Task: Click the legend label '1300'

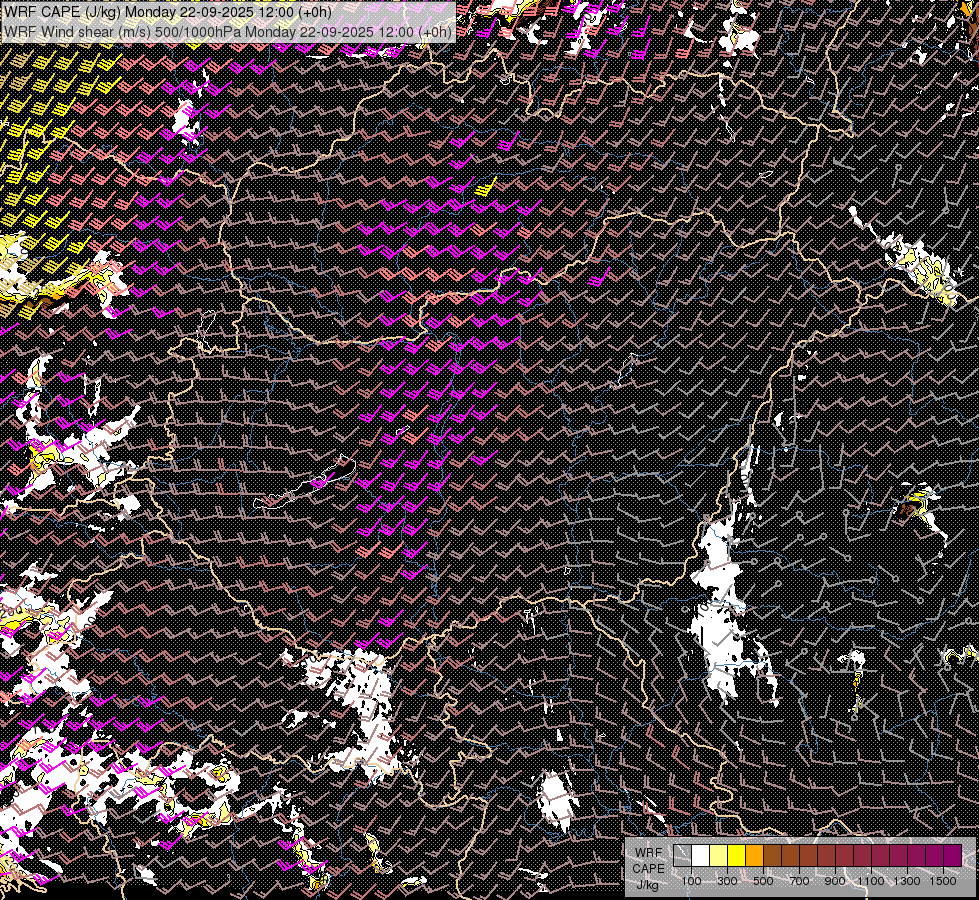Action: click(x=907, y=881)
